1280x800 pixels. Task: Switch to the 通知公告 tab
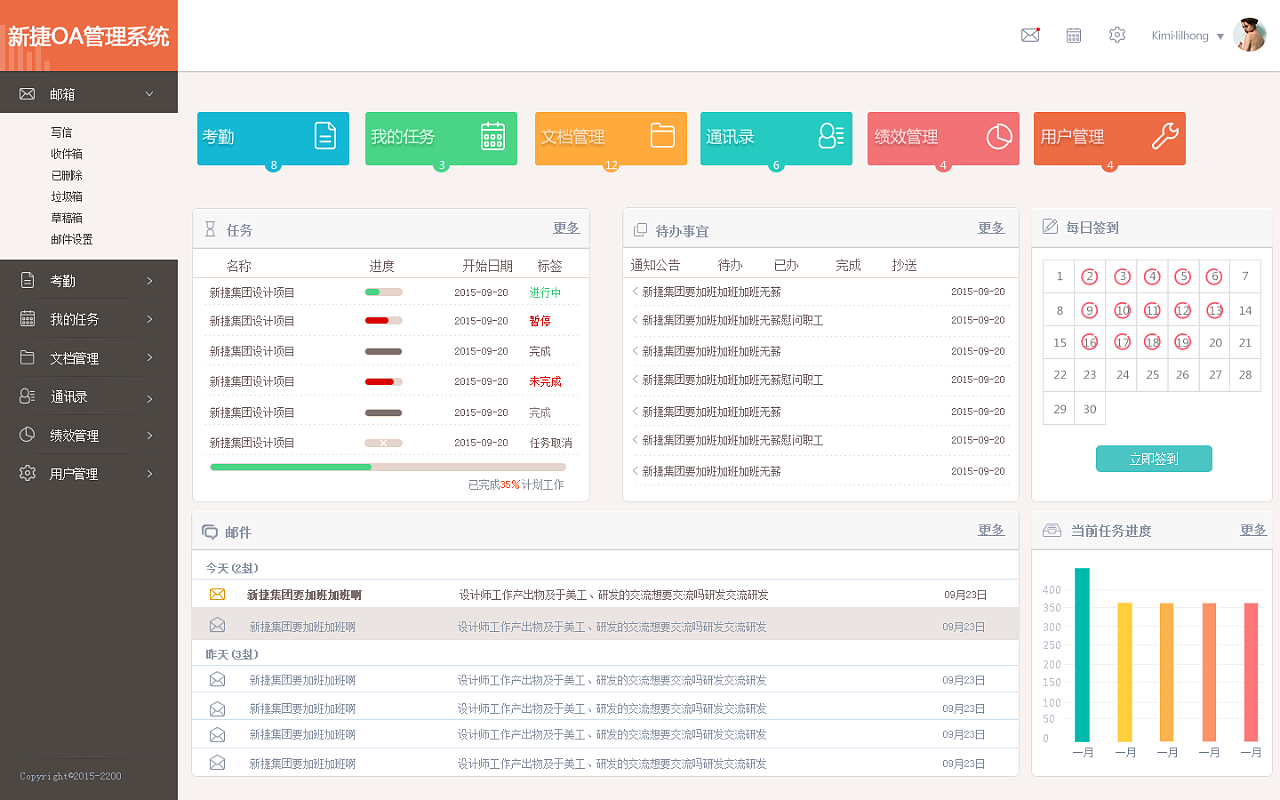(x=655, y=265)
